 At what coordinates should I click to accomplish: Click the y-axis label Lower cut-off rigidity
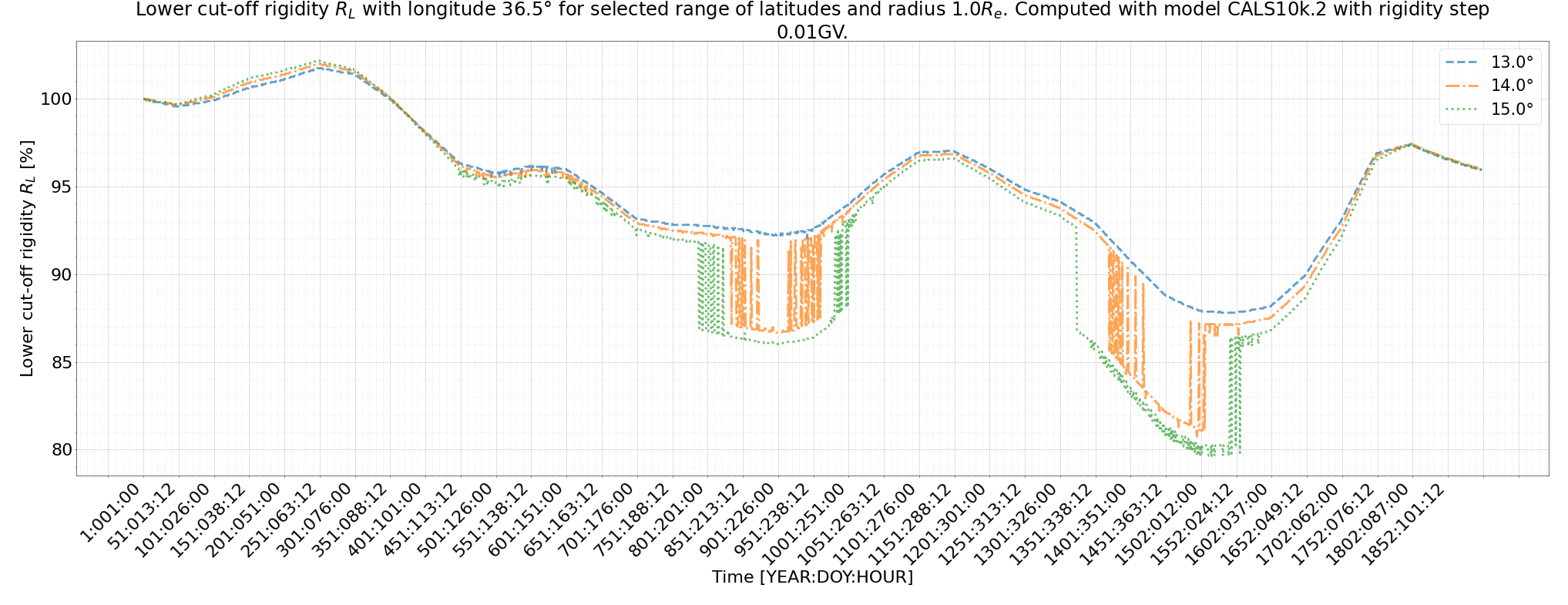click(28, 258)
